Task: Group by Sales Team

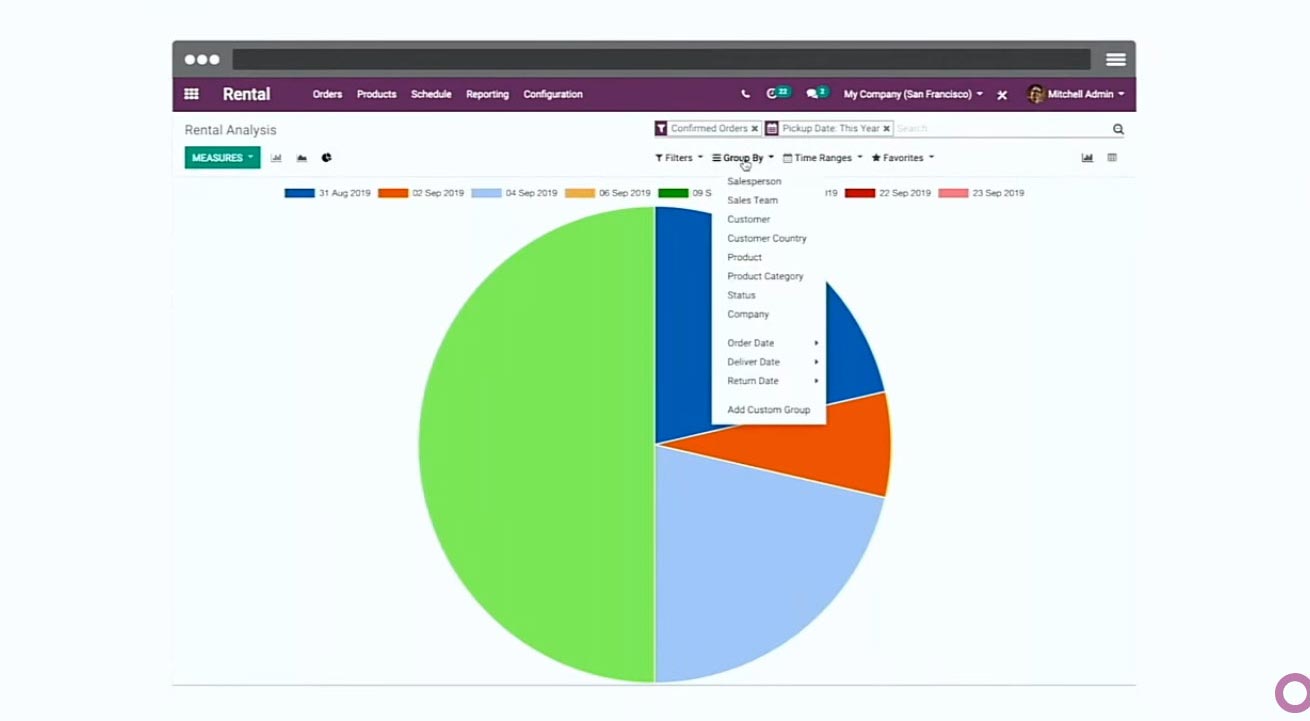Action: coord(752,200)
